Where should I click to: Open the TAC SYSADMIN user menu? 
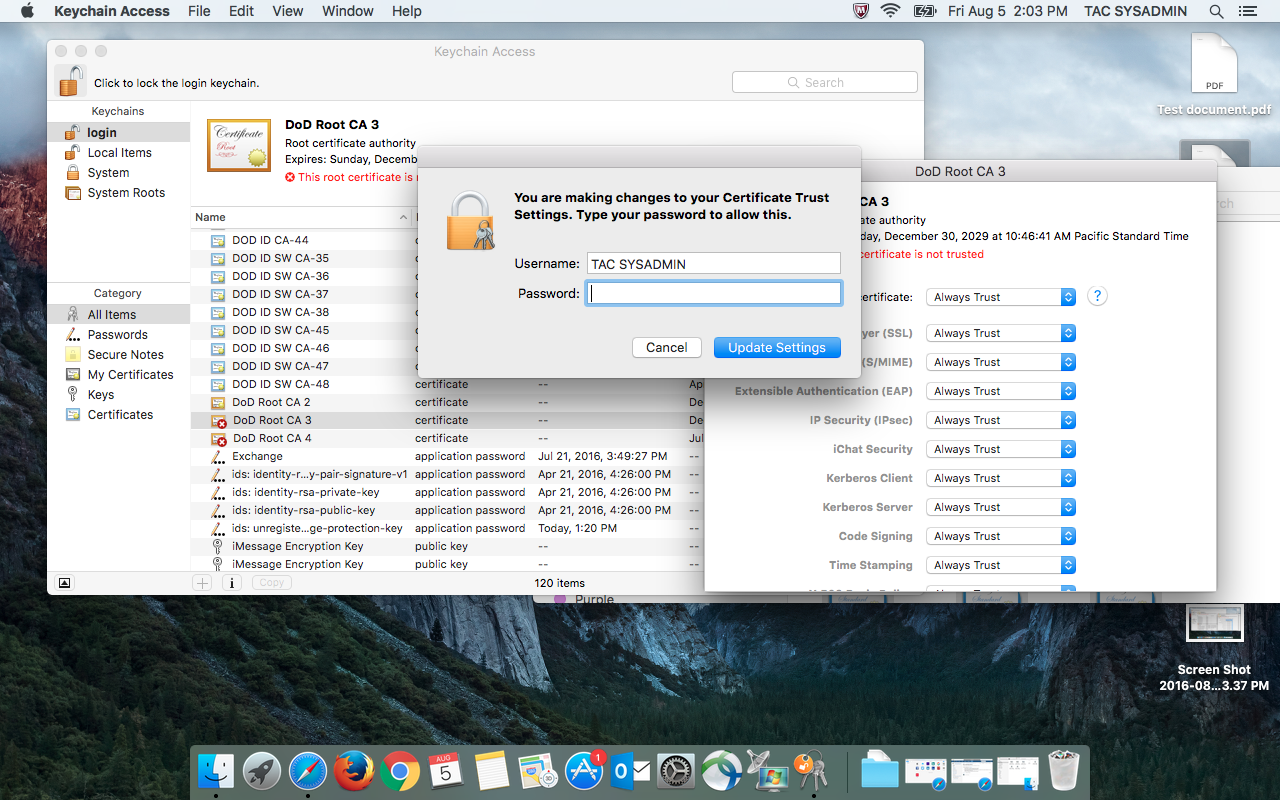(1135, 11)
